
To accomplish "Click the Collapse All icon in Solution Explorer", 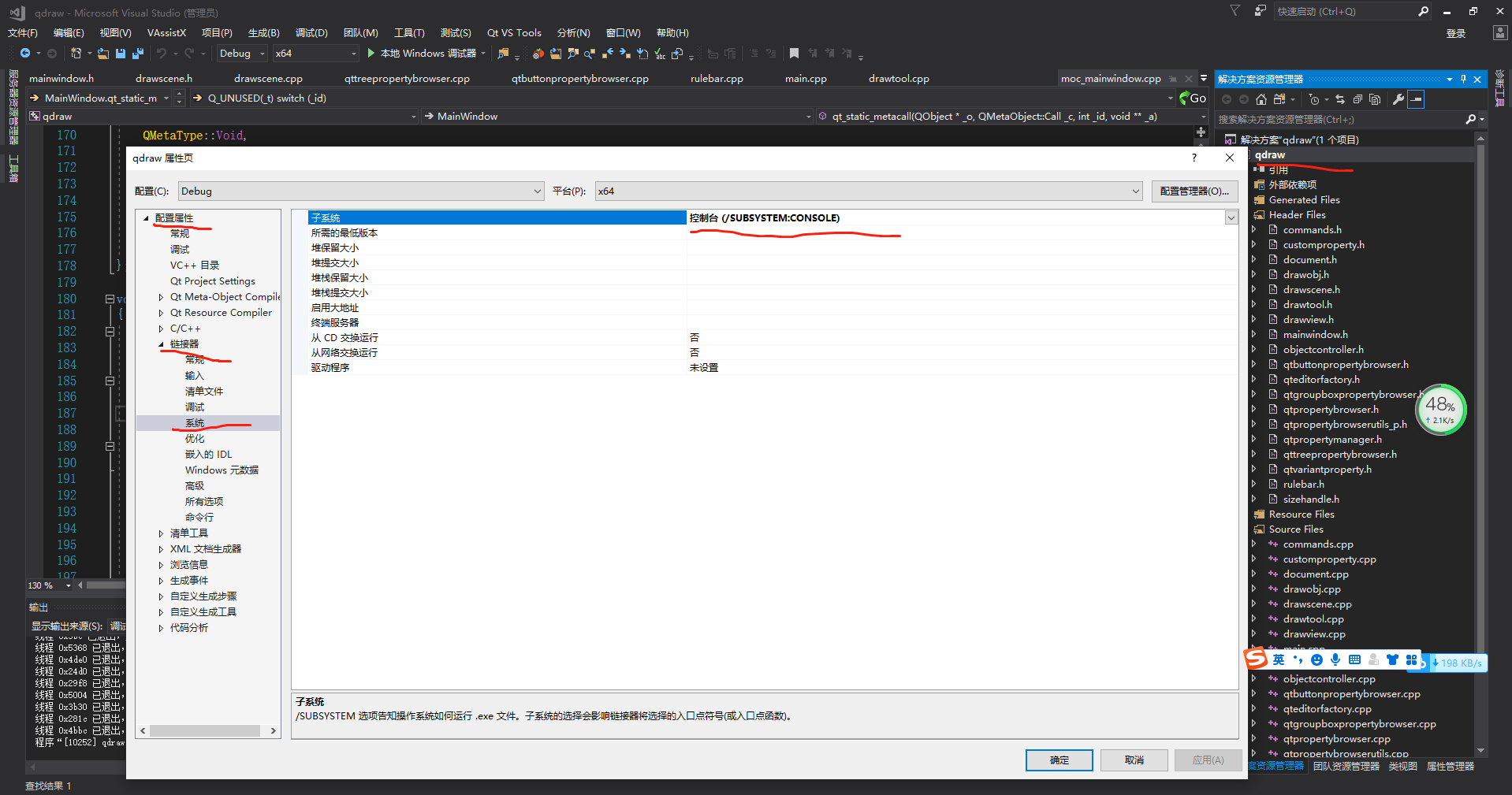I will point(1357,99).
